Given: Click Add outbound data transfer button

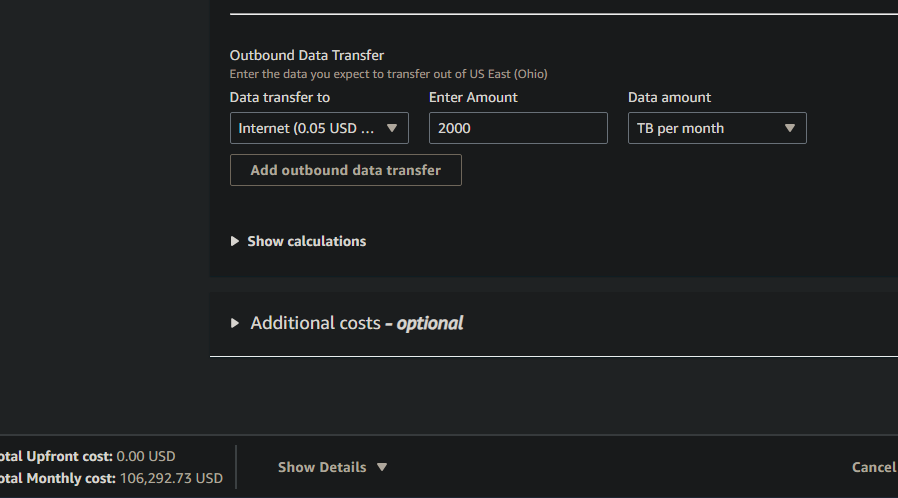Looking at the screenshot, I should point(346,170).
